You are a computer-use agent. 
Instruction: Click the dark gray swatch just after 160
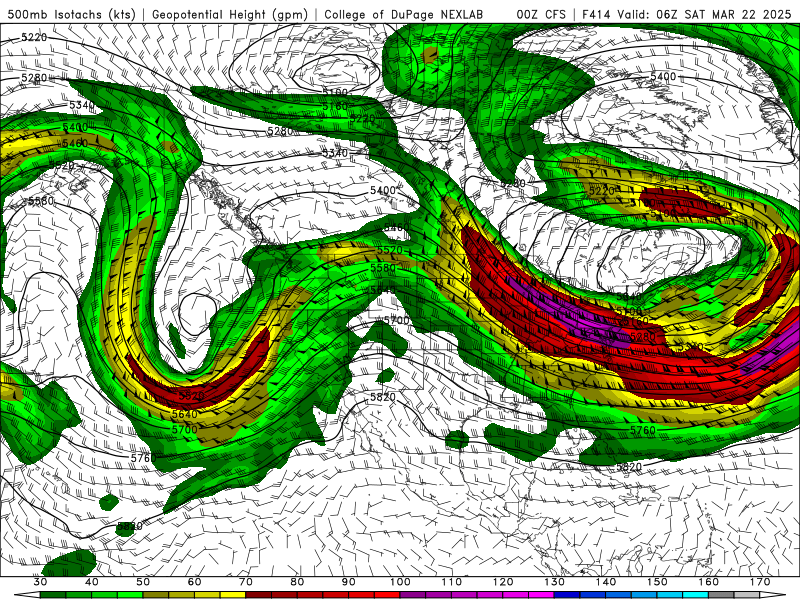coord(721,595)
